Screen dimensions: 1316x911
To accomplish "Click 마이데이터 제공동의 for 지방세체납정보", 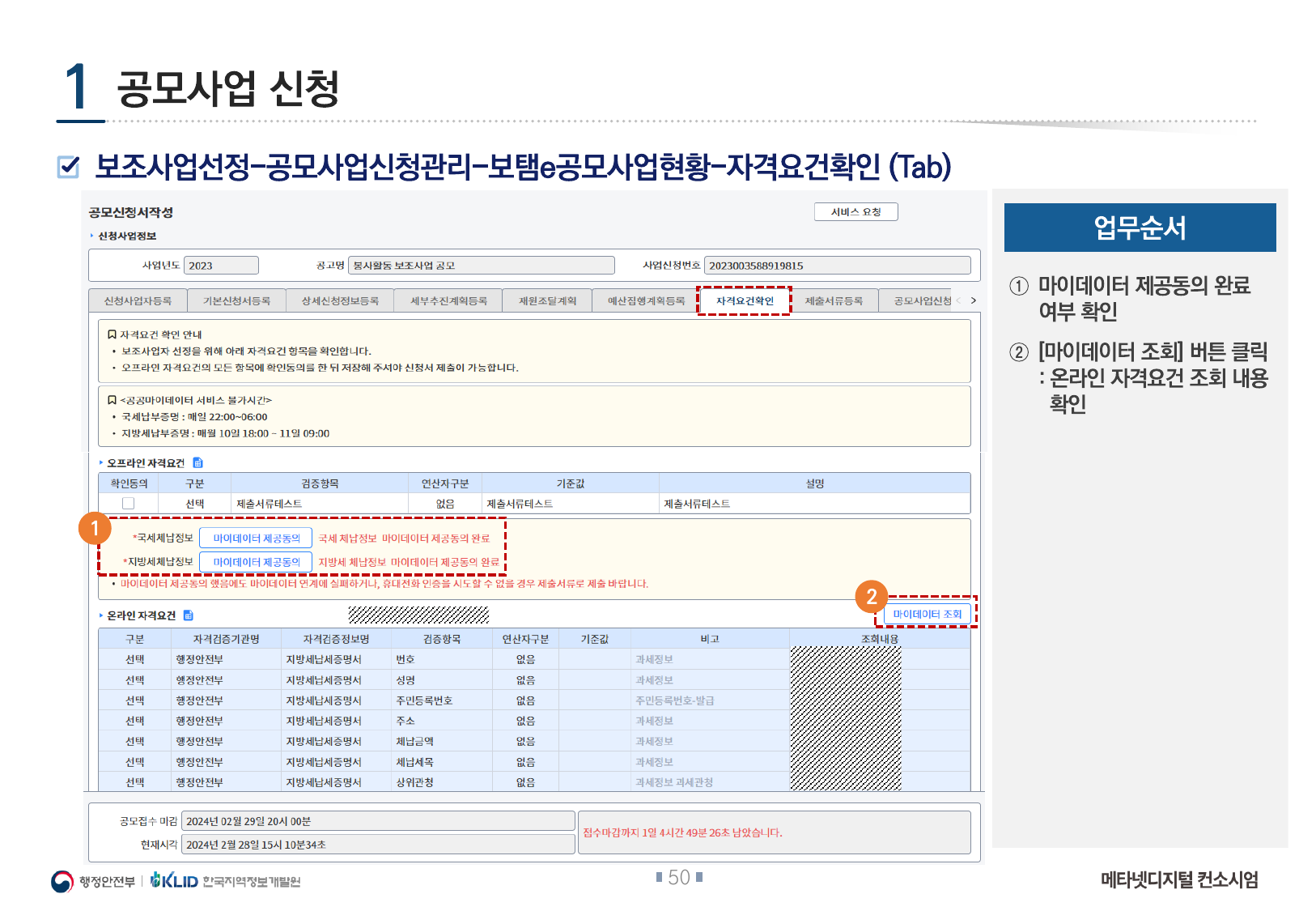I will (256, 561).
